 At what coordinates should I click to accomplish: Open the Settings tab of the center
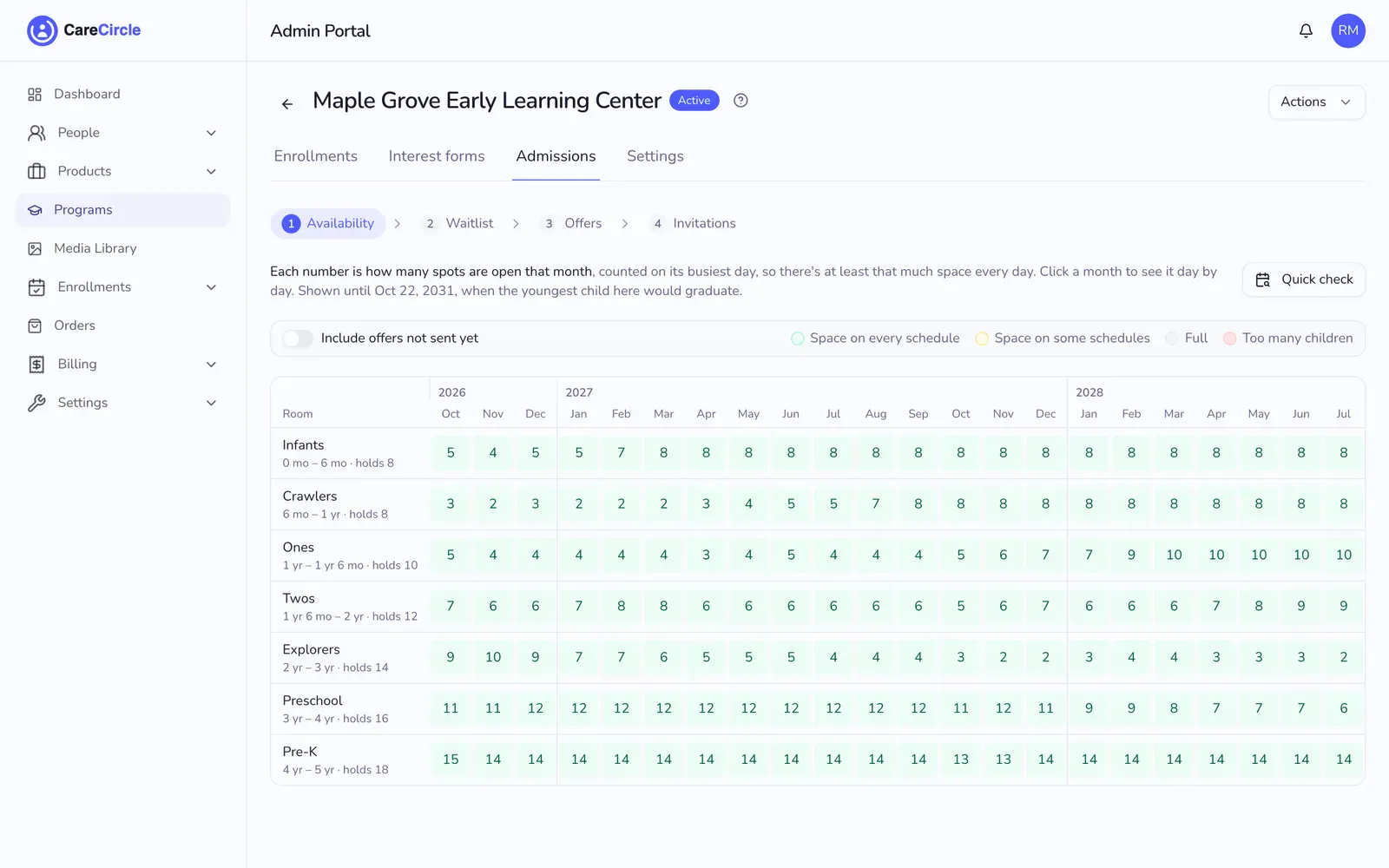pyautogui.click(x=655, y=156)
